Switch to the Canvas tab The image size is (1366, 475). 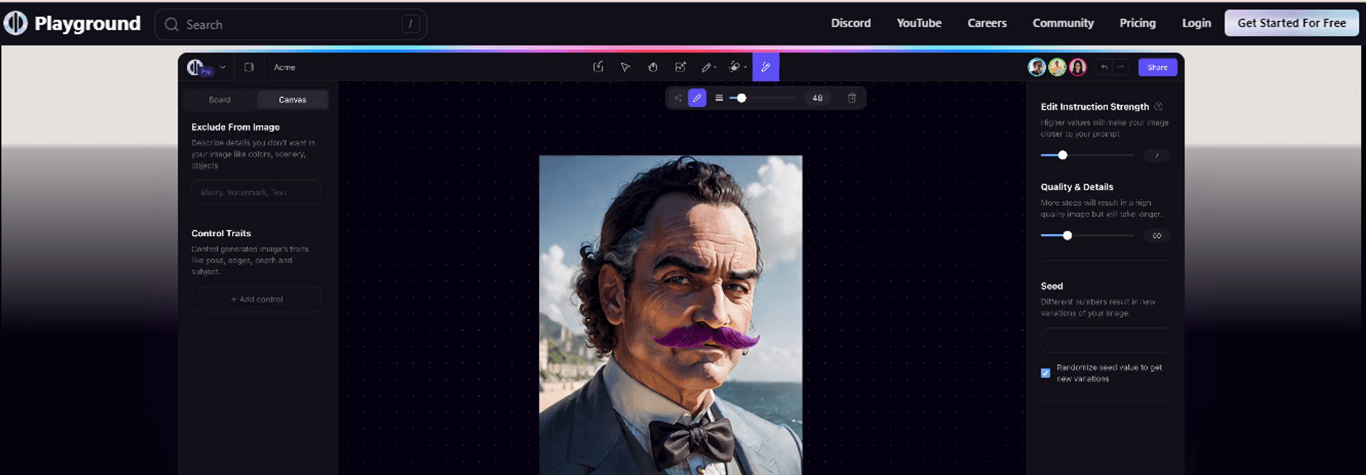[x=292, y=99]
